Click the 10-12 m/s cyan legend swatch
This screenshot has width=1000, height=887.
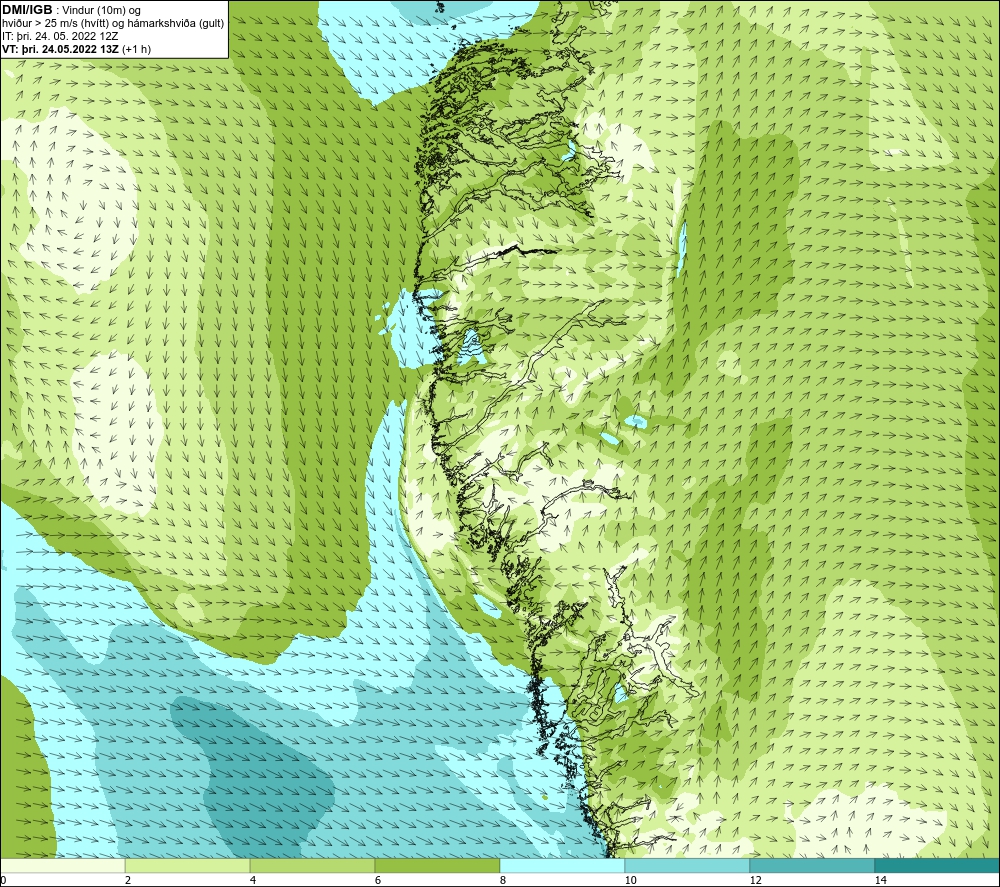tap(688, 865)
